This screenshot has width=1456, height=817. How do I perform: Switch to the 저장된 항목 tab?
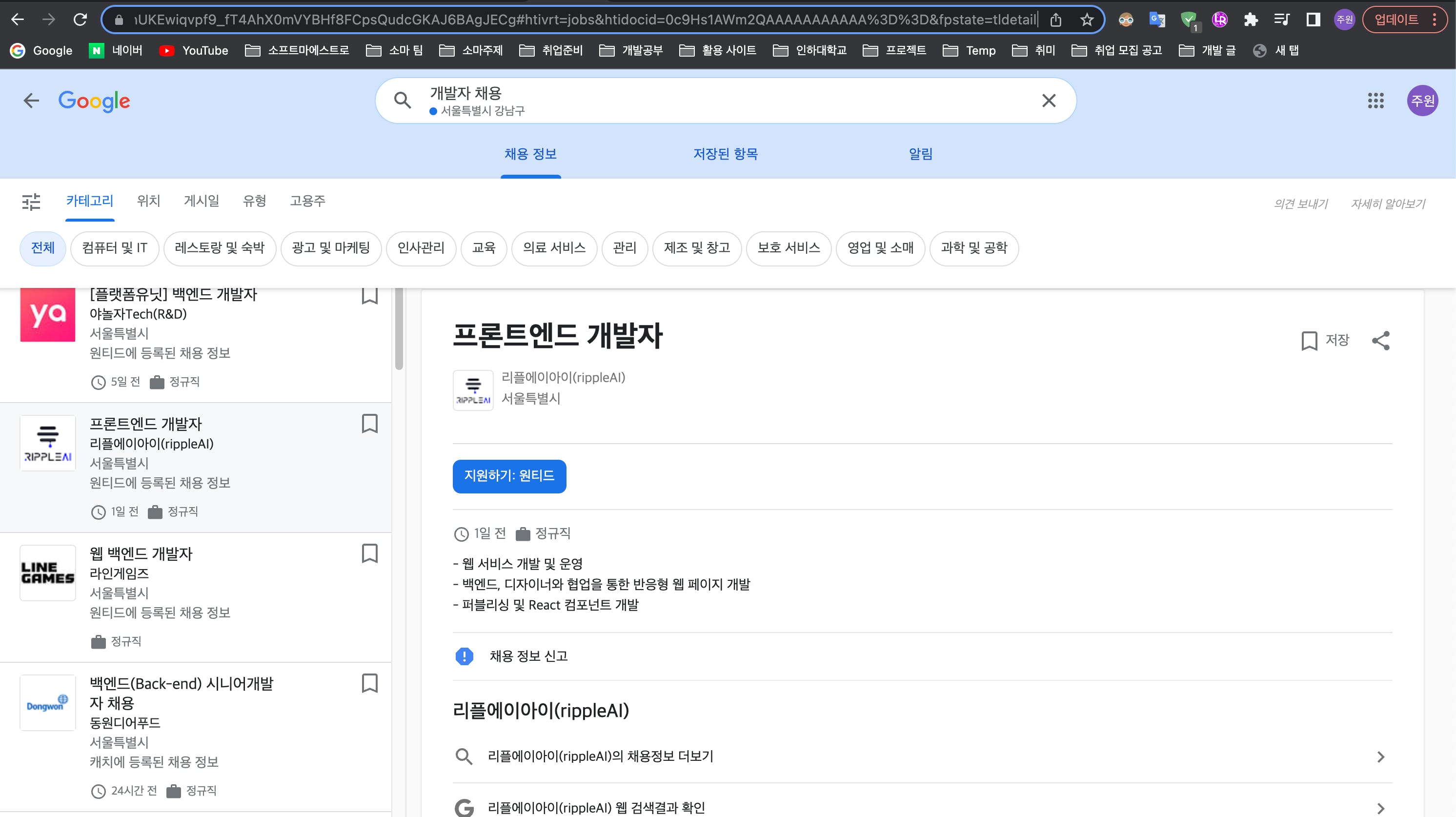click(725, 154)
